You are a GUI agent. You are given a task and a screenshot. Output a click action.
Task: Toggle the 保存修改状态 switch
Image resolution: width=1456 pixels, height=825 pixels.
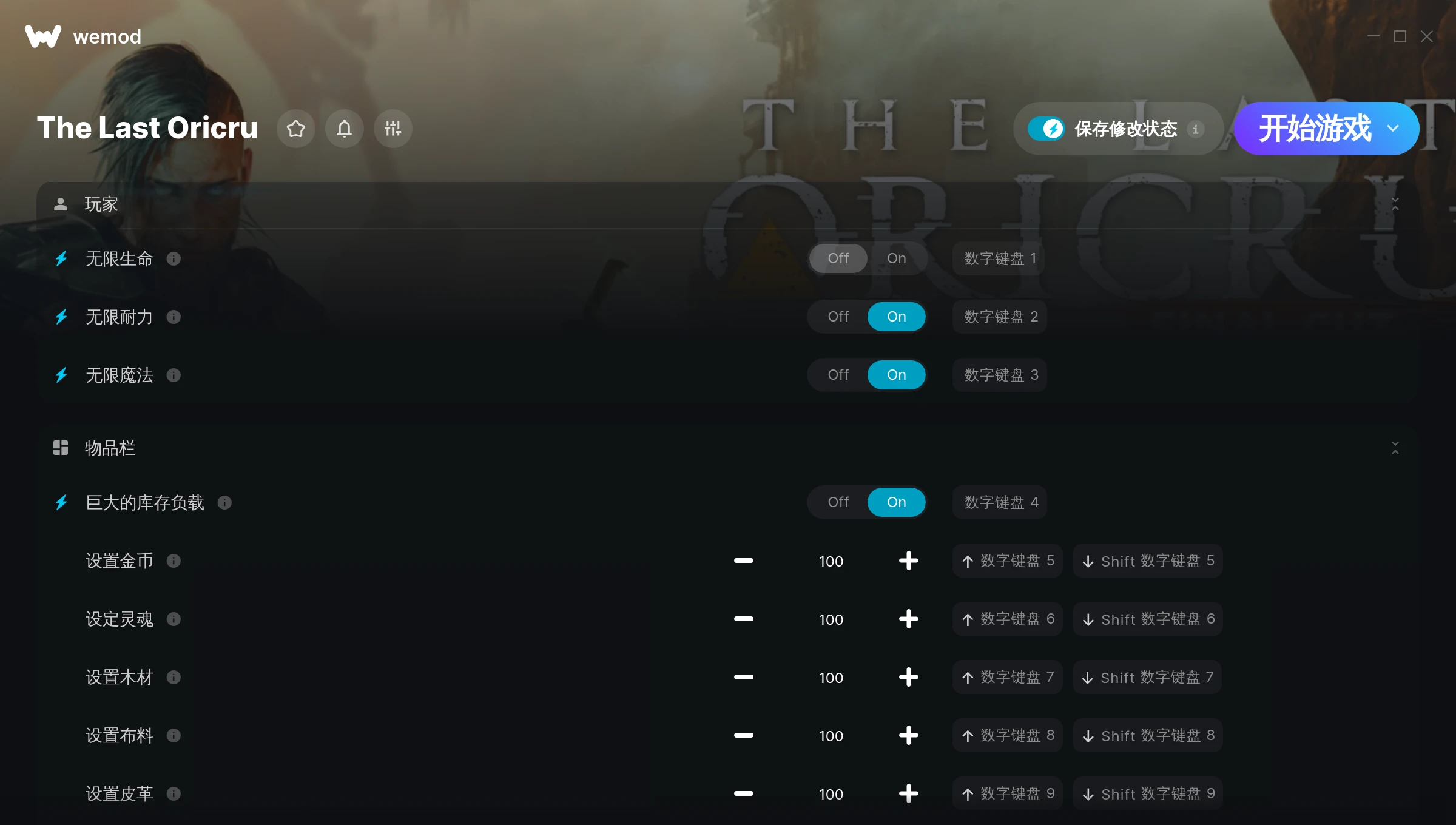pyautogui.click(x=1046, y=129)
